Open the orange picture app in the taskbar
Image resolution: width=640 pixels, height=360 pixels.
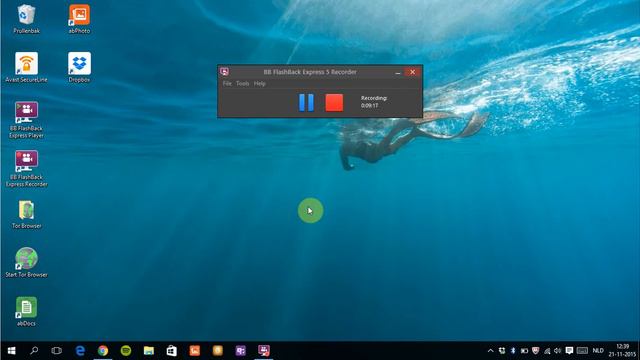tap(195, 351)
